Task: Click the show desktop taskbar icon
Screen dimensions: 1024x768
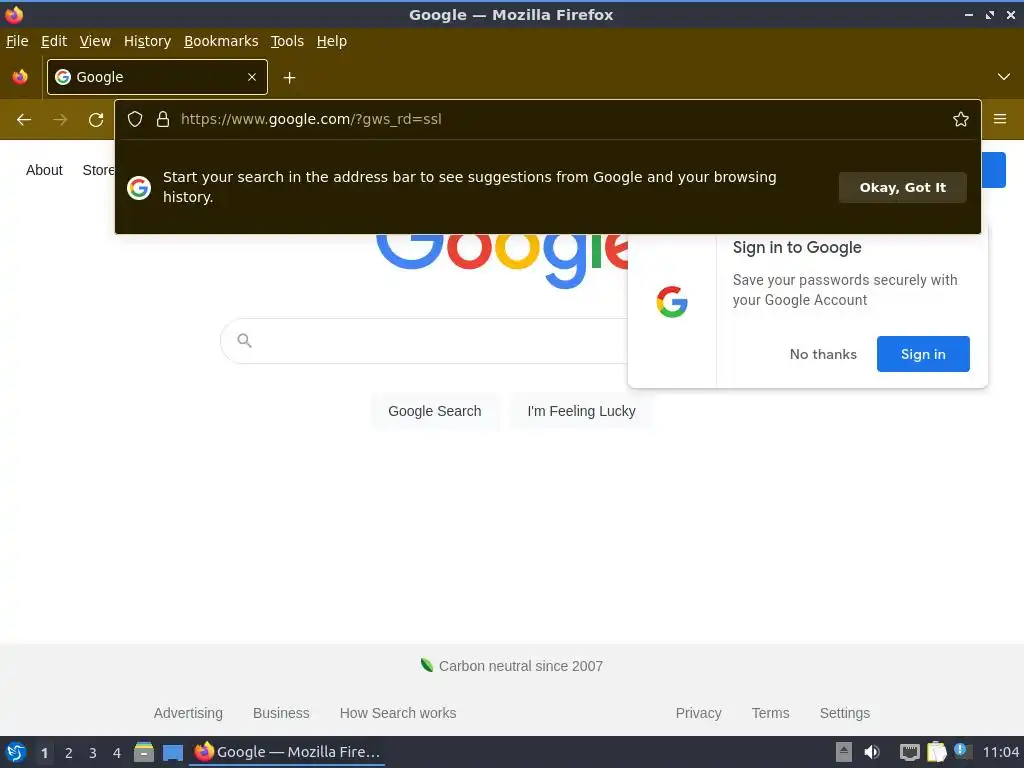Action: [x=172, y=752]
